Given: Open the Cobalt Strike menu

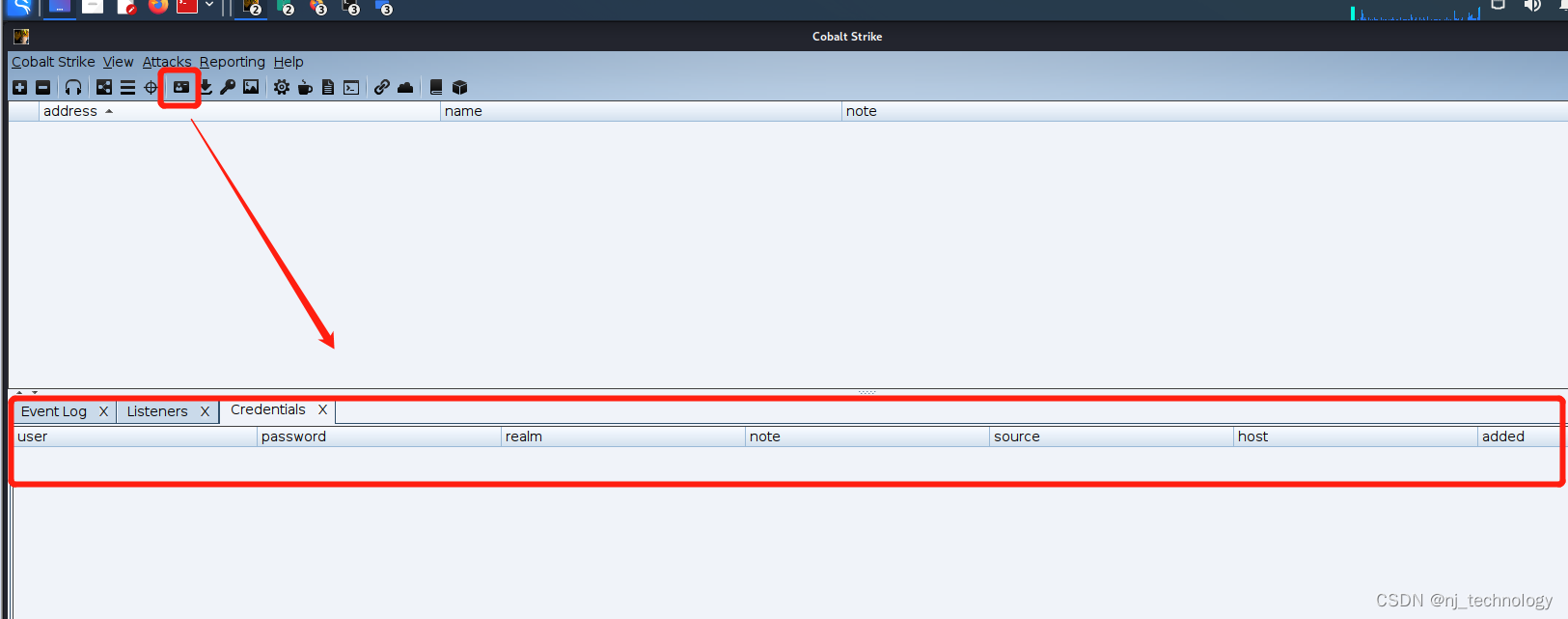Looking at the screenshot, I should (53, 62).
